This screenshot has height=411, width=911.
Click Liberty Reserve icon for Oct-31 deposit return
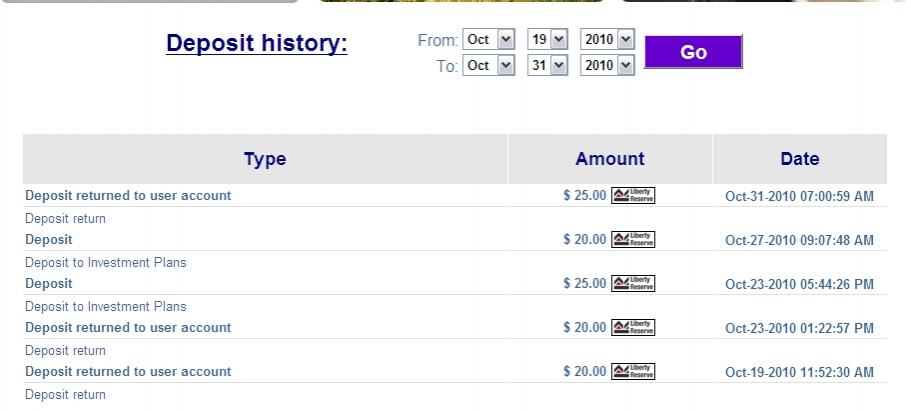click(x=633, y=196)
